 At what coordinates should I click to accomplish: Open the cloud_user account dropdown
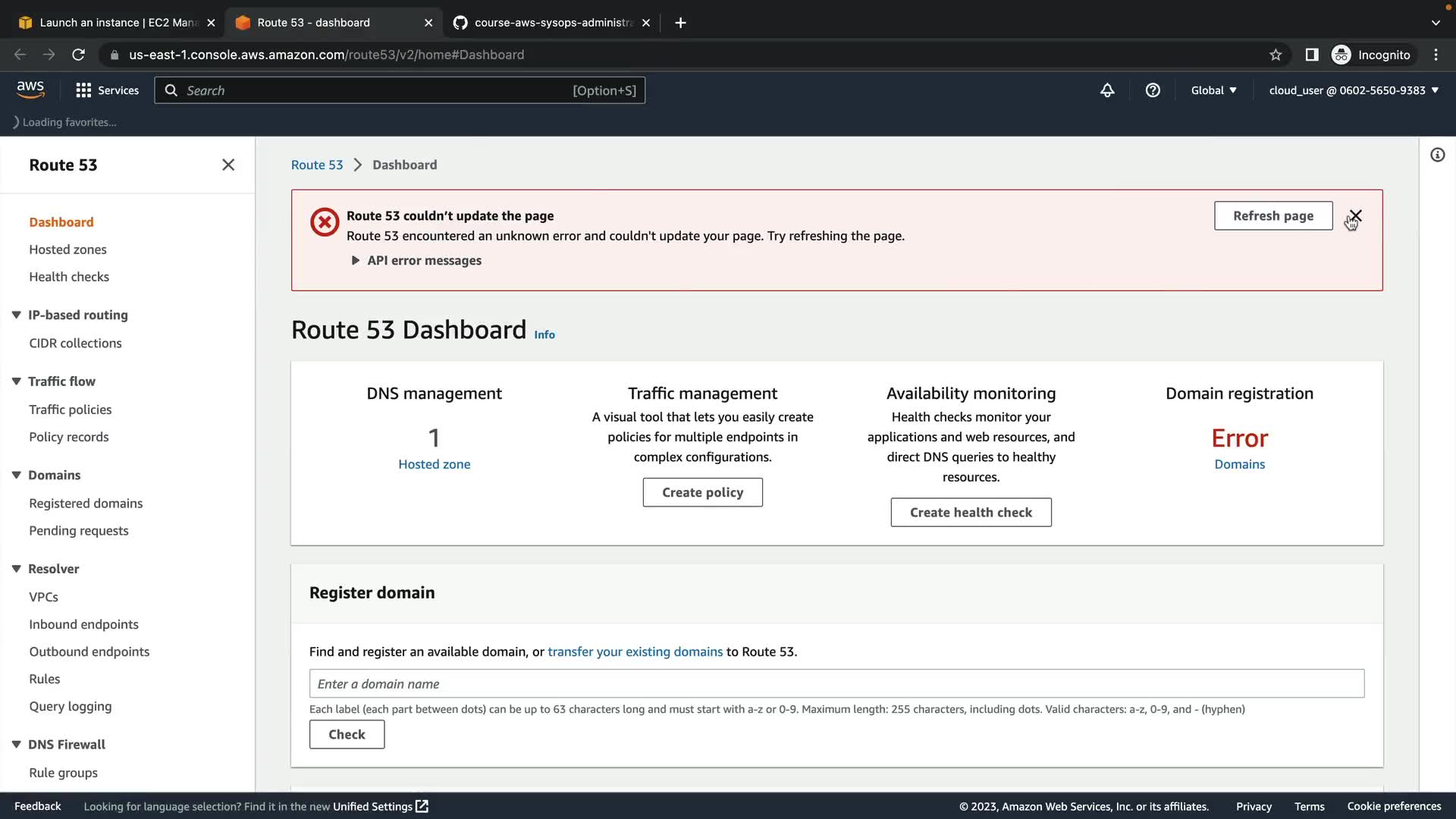1354,90
